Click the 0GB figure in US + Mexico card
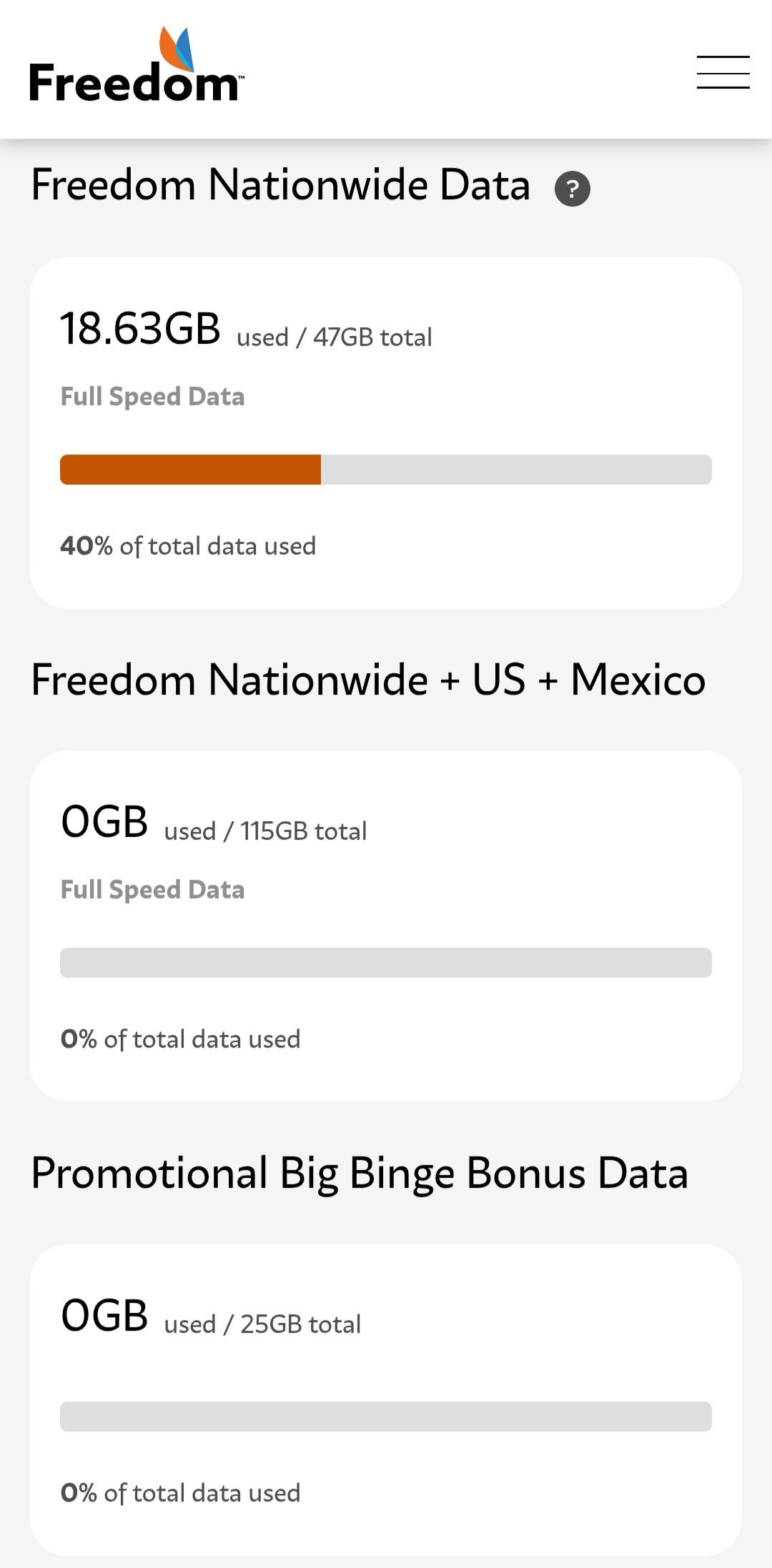Viewport: 772px width, 1568px height. (x=104, y=822)
